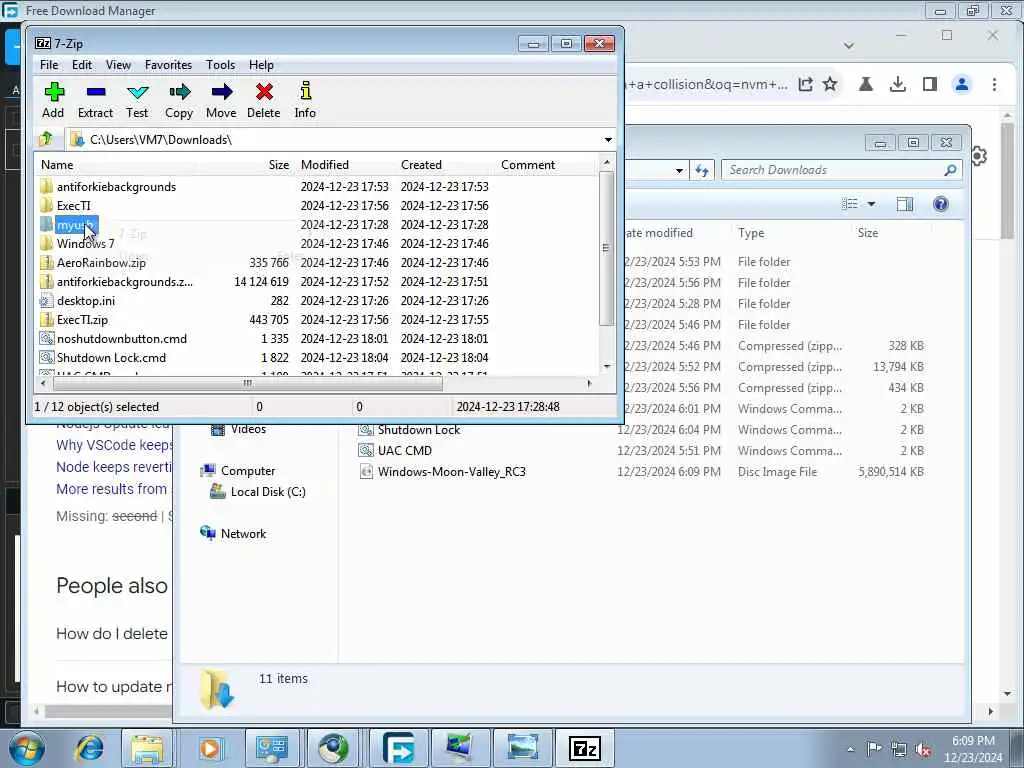This screenshot has width=1024, height=768.
Task: Select the UAC CMD file in Explorer
Action: click(x=404, y=451)
